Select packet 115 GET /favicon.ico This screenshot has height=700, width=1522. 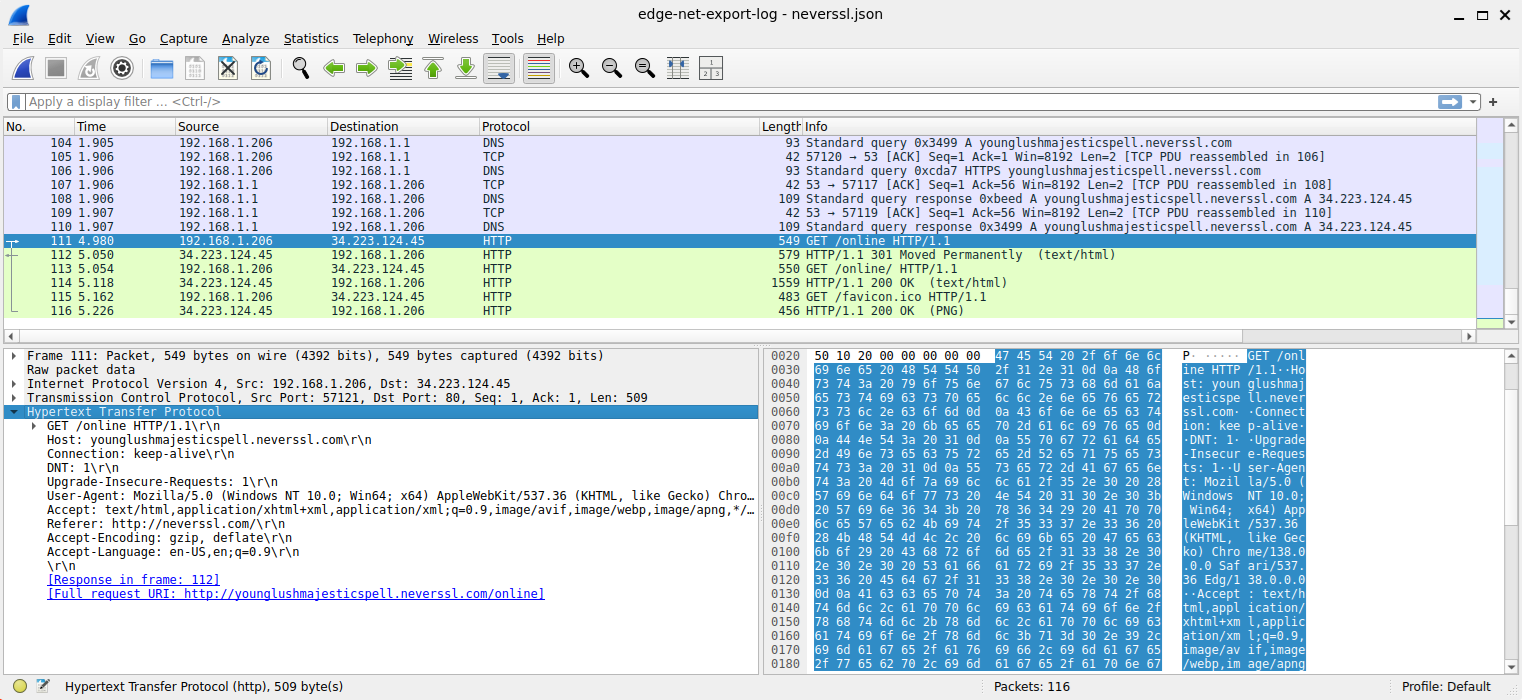pyautogui.click(x=739, y=297)
